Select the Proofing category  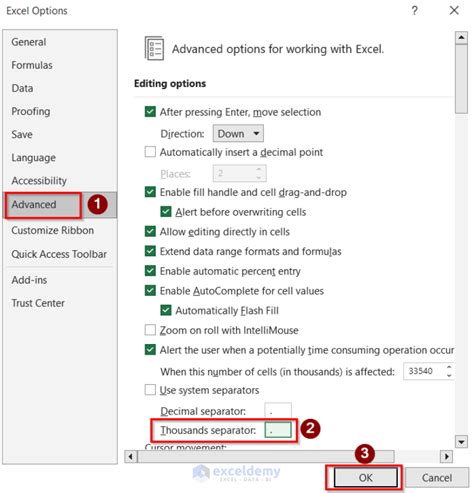(31, 111)
